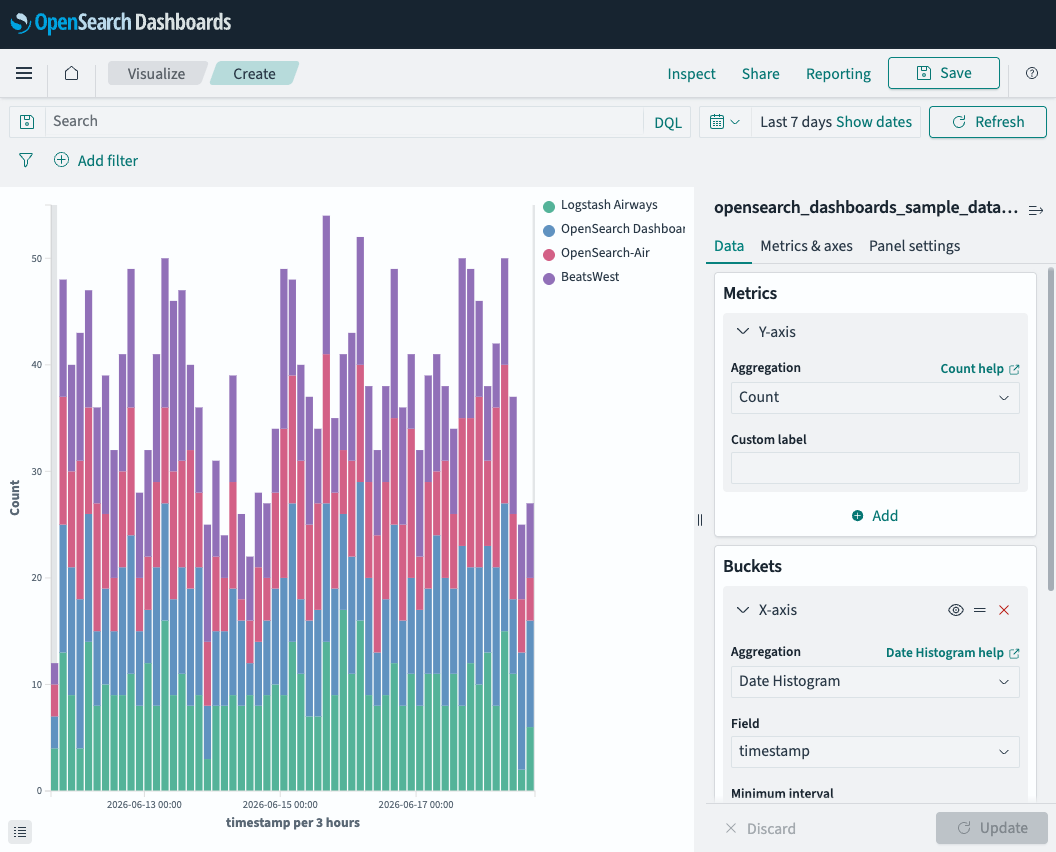Click the Logstash Airways legend label
This screenshot has width=1056, height=852.
point(609,205)
